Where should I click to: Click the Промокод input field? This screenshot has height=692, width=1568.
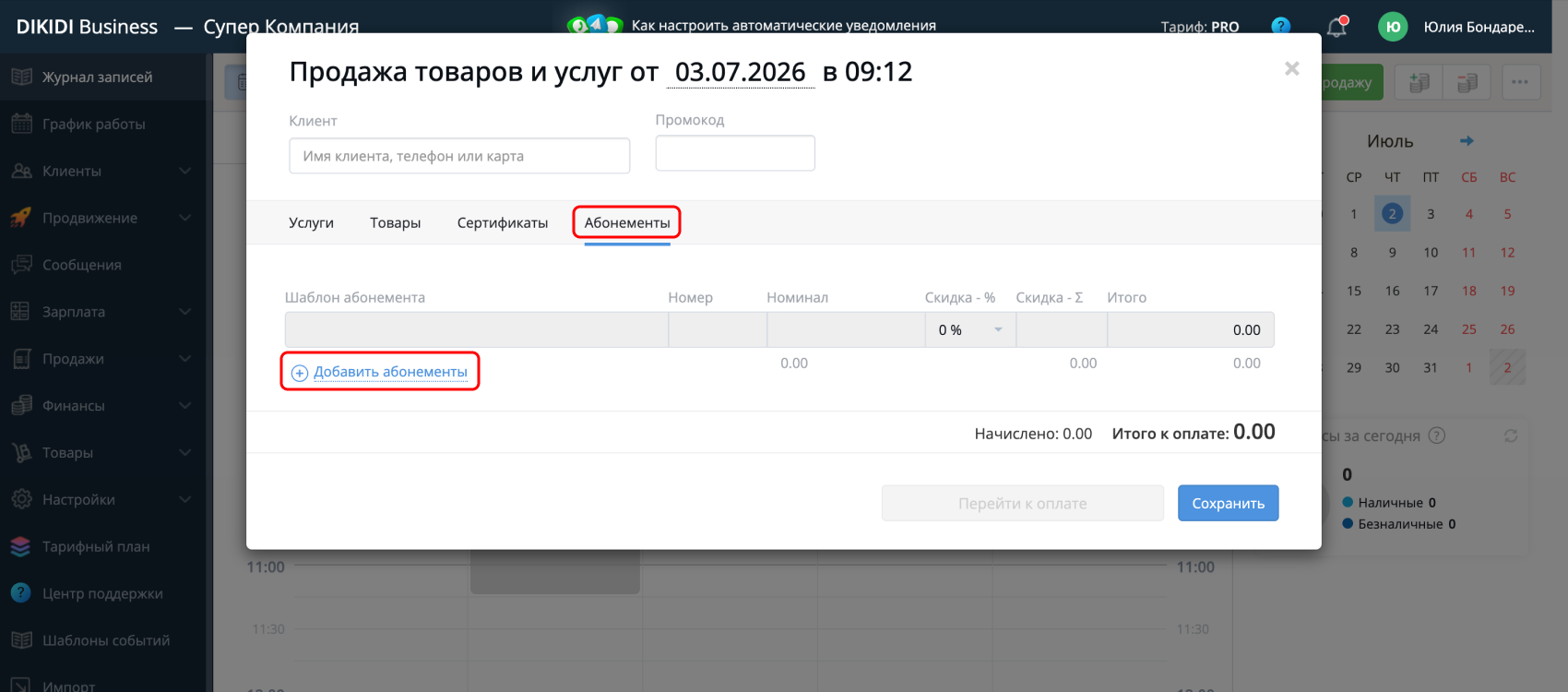point(735,153)
